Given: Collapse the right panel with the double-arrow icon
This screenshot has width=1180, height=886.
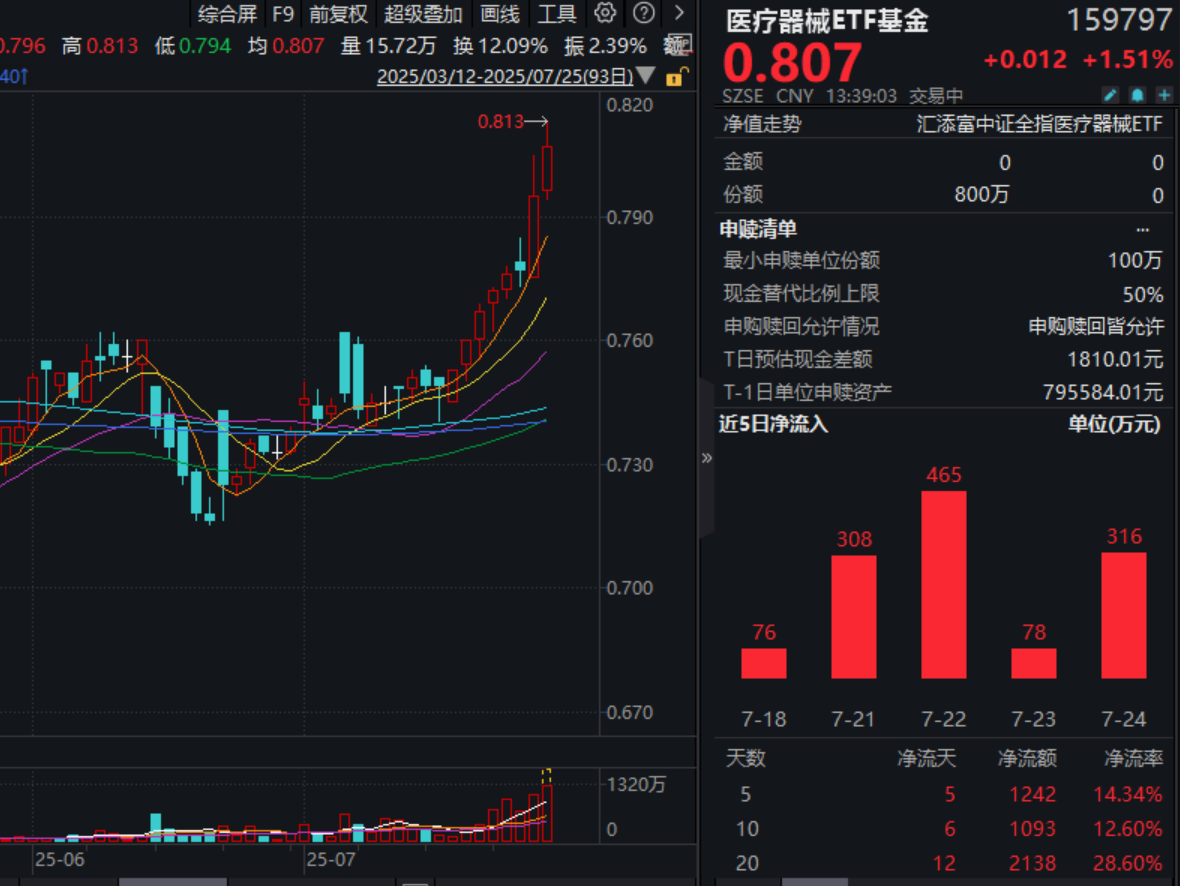Looking at the screenshot, I should [707, 456].
